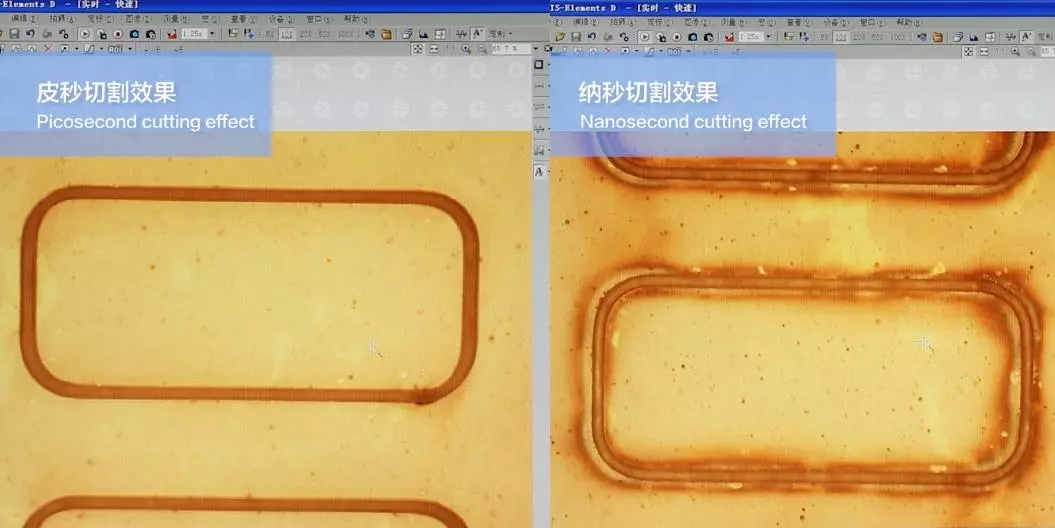This screenshot has height=528, width=1055.
Task: Click red Record button in left window
Action: tap(118, 34)
